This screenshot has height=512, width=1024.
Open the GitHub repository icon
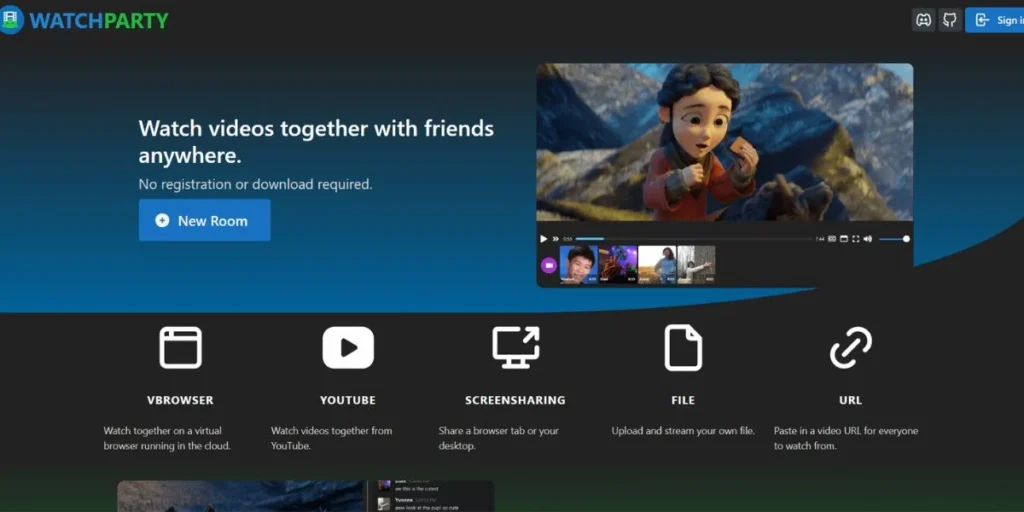tap(950, 20)
